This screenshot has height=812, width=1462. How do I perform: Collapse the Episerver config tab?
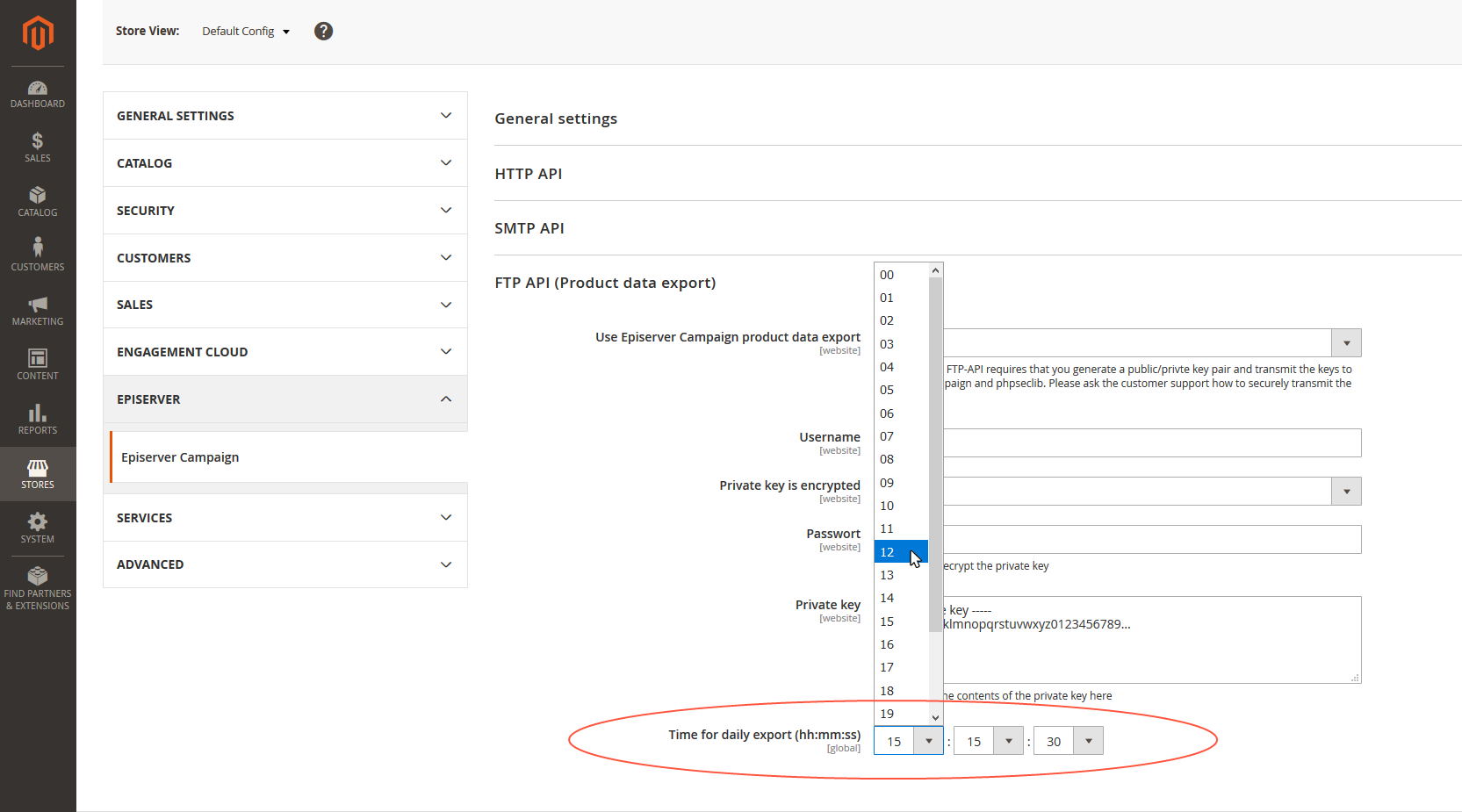click(285, 399)
